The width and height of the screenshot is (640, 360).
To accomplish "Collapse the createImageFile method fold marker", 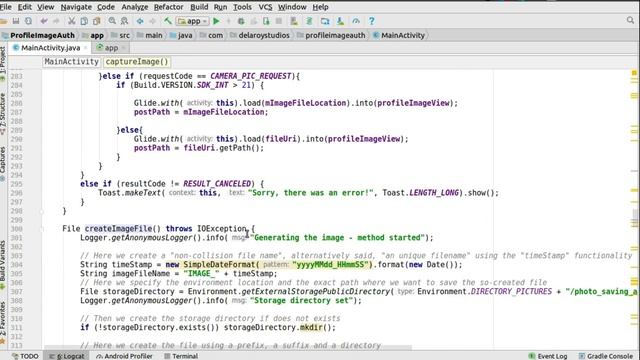I will [x=41, y=229].
